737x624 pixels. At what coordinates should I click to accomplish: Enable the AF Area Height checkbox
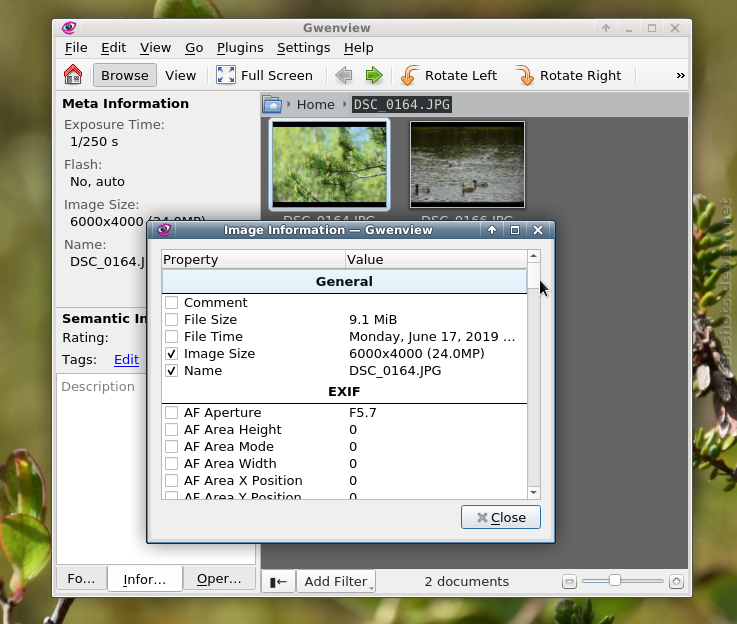tap(172, 429)
